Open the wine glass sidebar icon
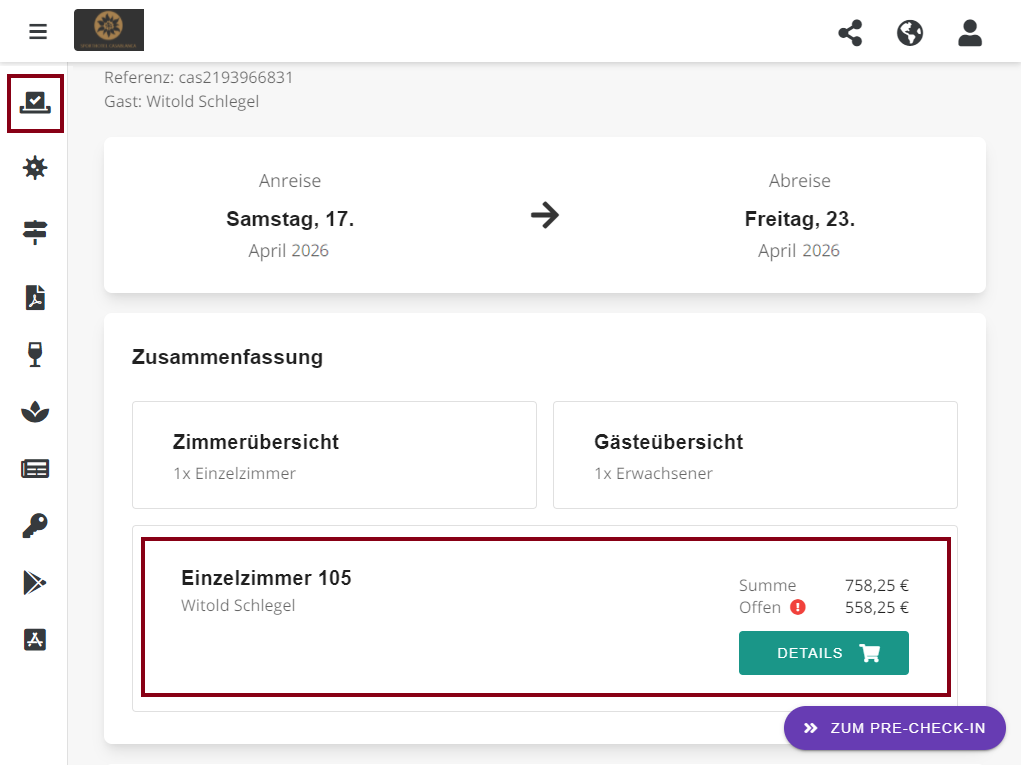The image size is (1021, 765). (35, 354)
